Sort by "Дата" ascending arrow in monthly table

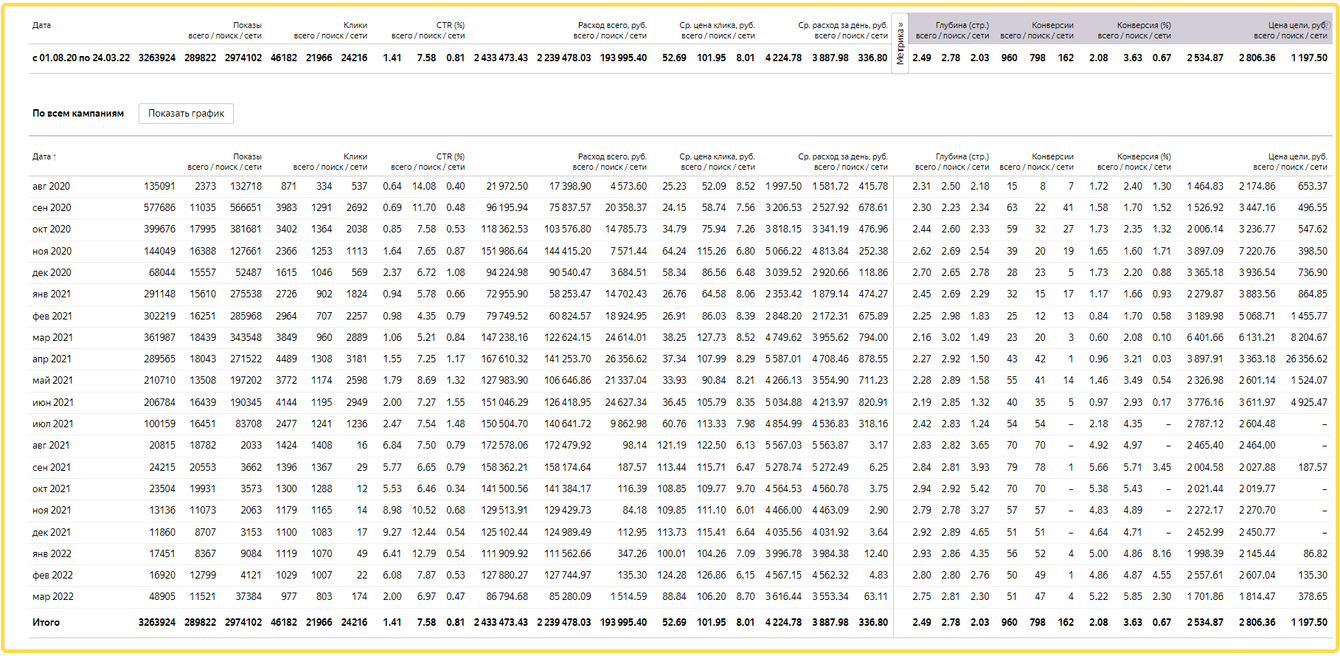pos(54,157)
